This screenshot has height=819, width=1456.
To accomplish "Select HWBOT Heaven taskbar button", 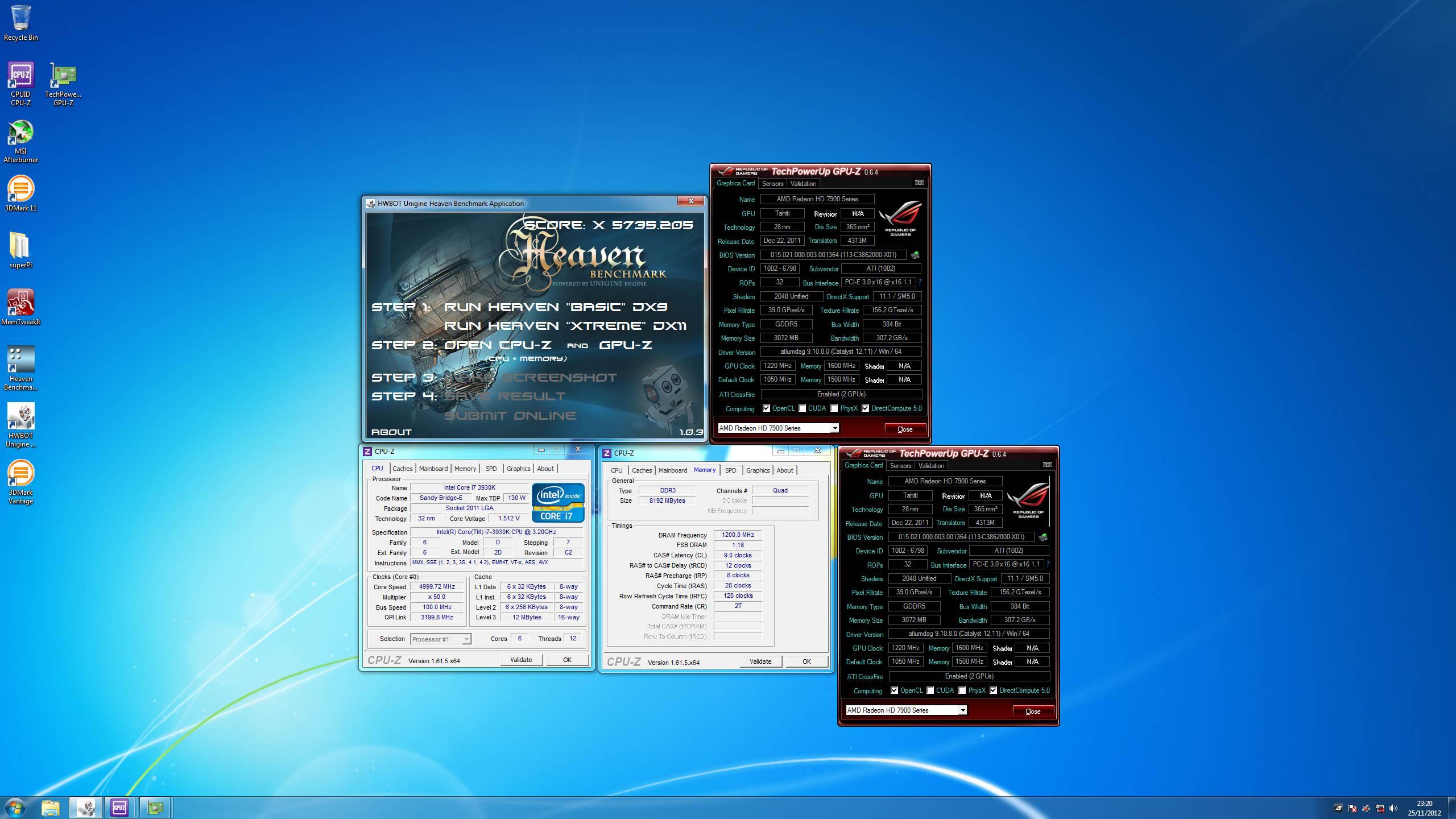I will 86,808.
